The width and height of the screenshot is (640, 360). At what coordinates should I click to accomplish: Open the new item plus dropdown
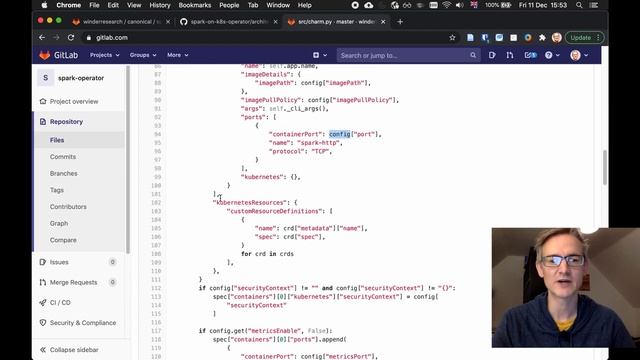[x=320, y=55]
